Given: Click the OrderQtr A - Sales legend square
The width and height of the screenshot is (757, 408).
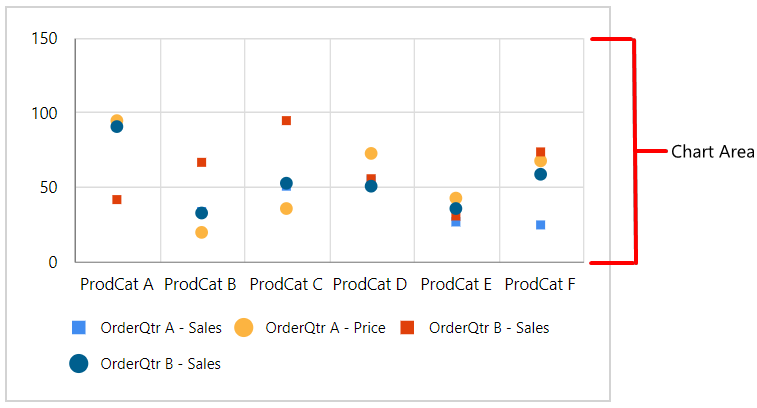Looking at the screenshot, I should 79,327.
